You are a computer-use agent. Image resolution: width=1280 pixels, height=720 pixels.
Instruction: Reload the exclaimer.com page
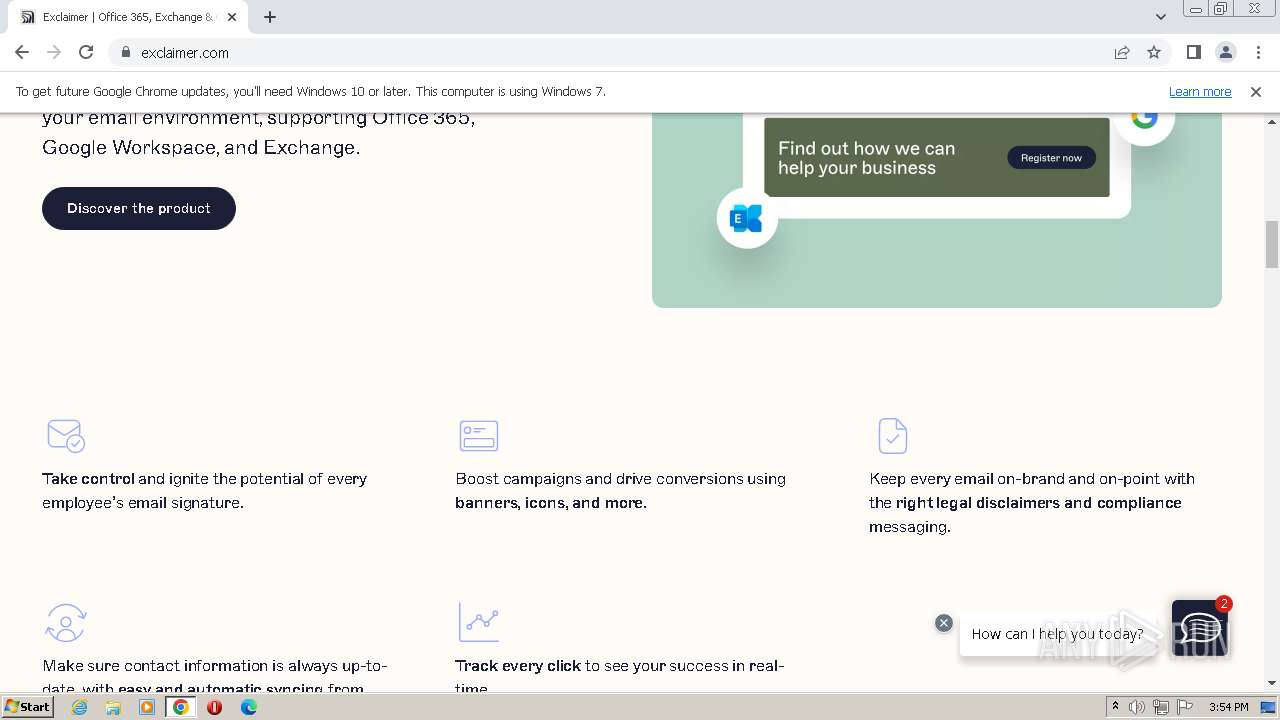click(x=86, y=52)
